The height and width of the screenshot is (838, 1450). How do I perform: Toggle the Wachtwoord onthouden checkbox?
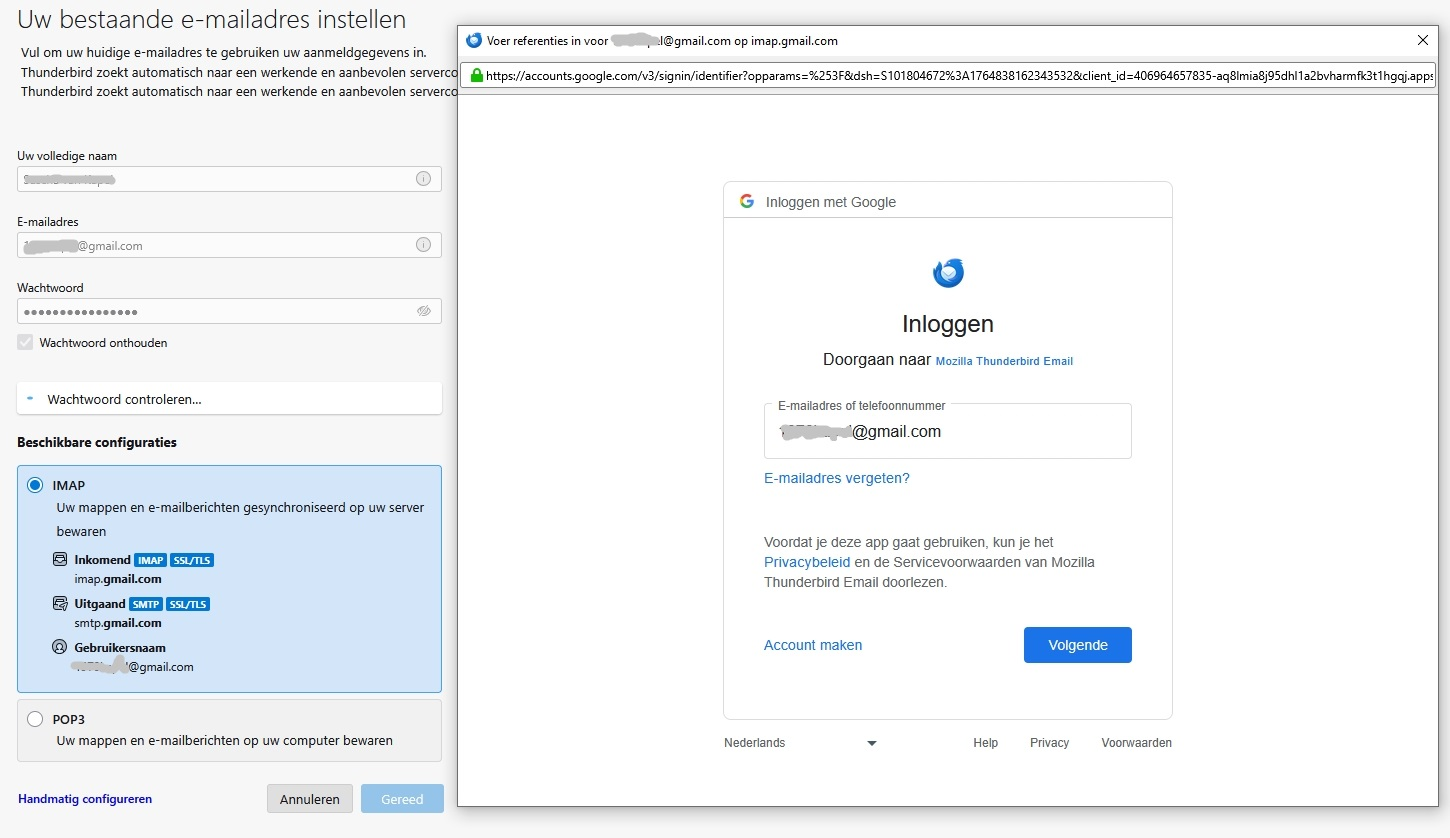click(25, 343)
